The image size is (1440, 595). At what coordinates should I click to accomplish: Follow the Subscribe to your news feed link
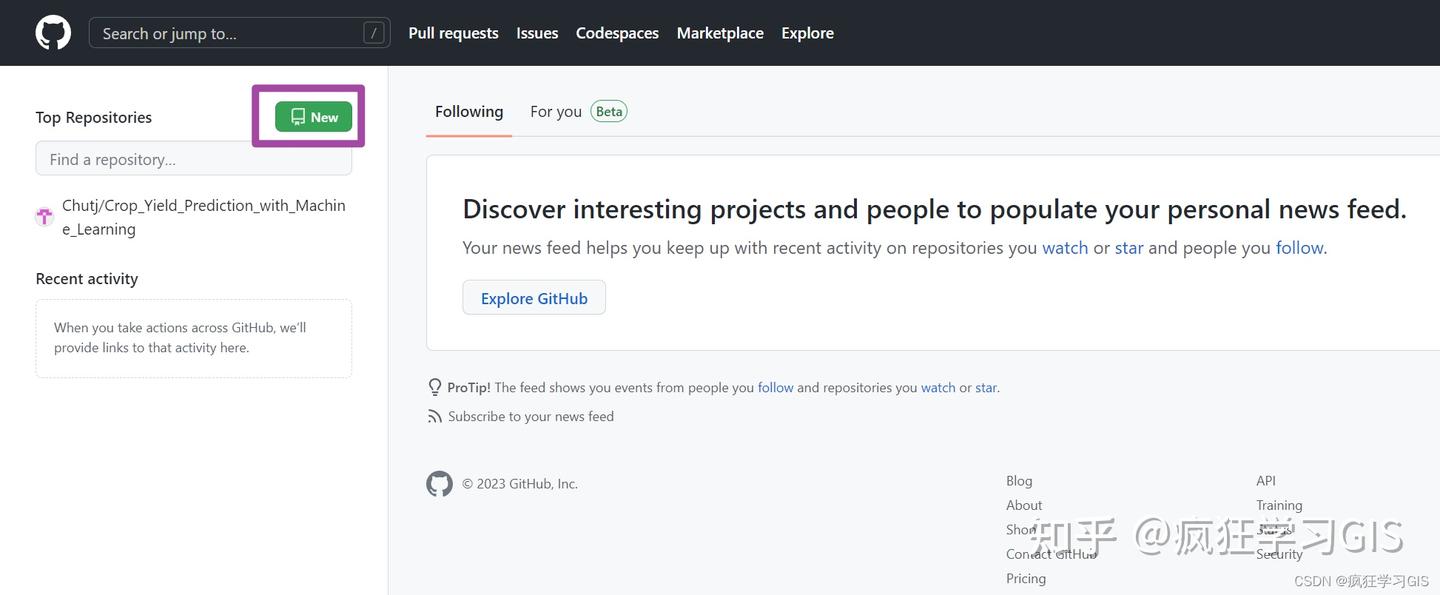(531, 416)
